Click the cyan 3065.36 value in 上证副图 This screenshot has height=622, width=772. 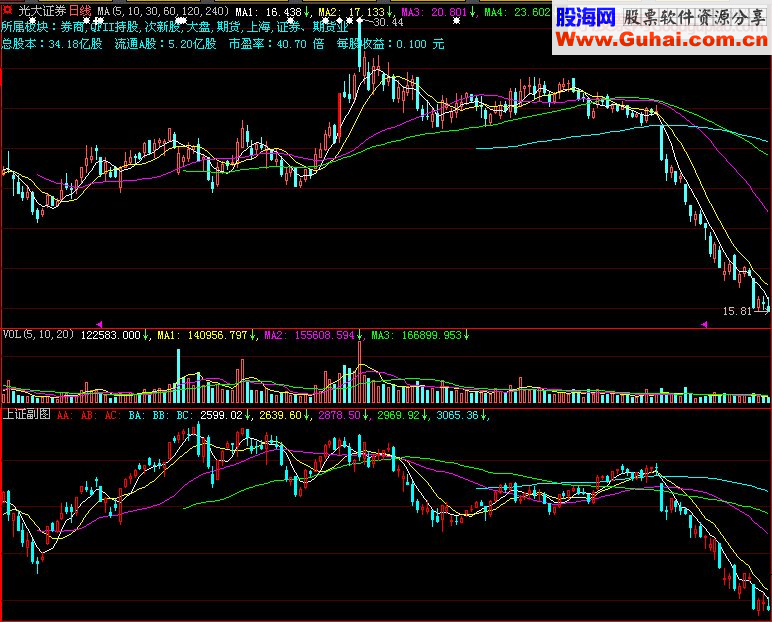457,416
